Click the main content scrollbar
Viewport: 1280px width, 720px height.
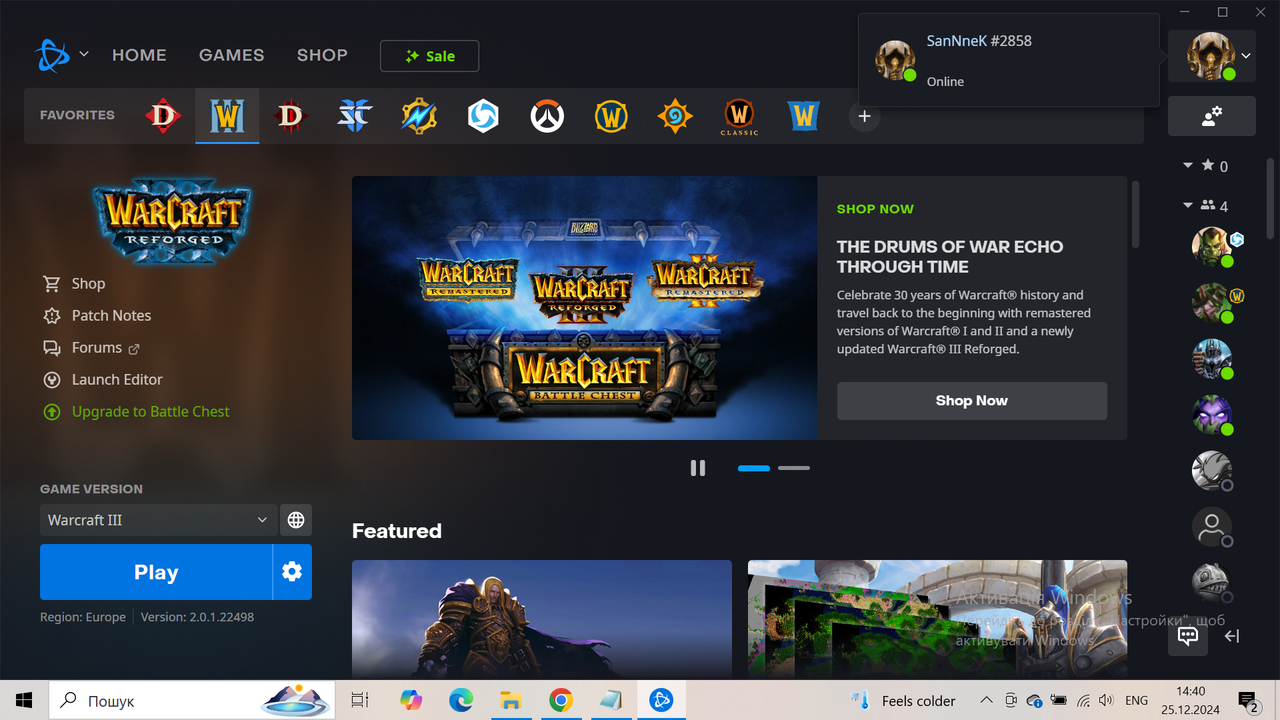pyautogui.click(x=1135, y=214)
